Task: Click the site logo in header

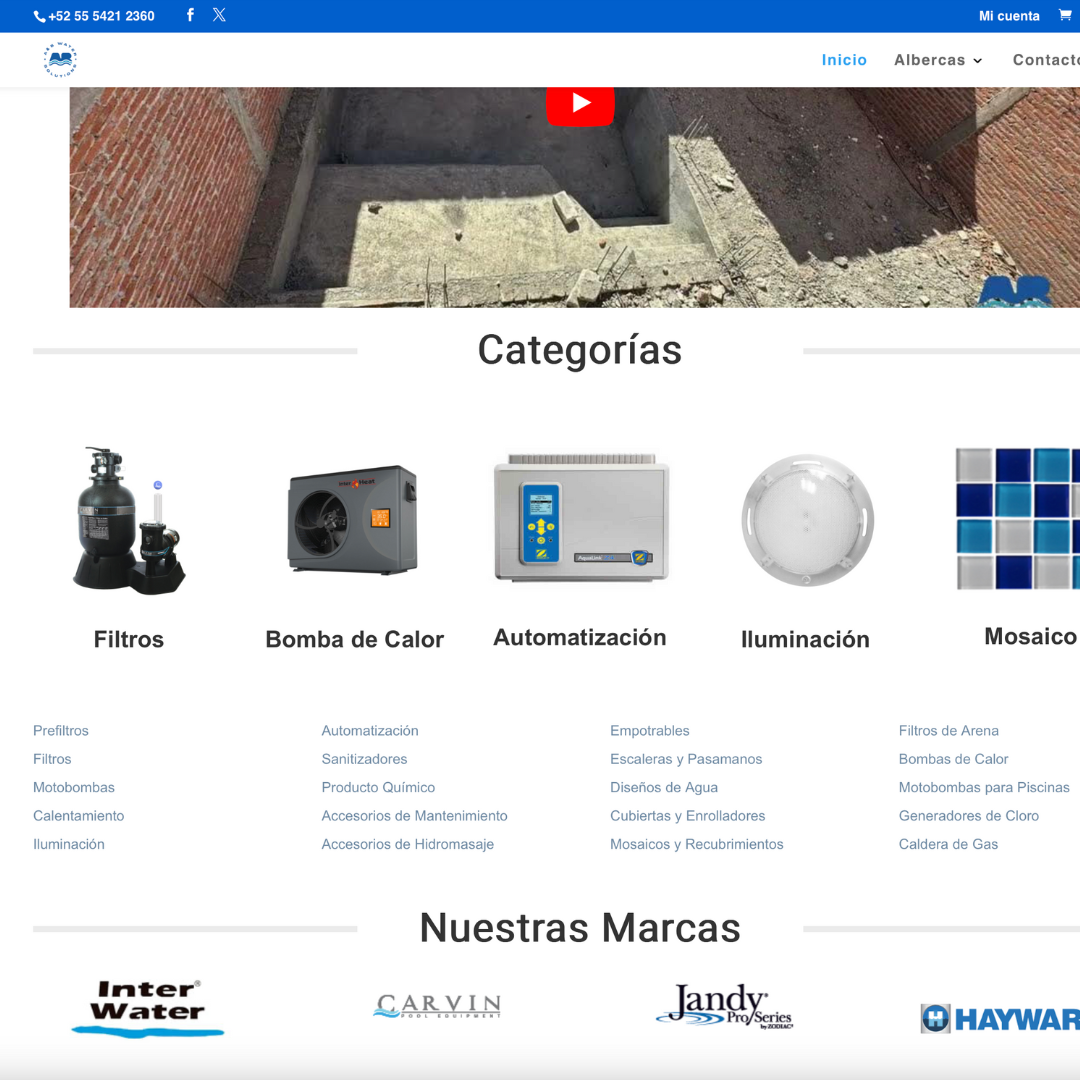Action: pos(60,60)
